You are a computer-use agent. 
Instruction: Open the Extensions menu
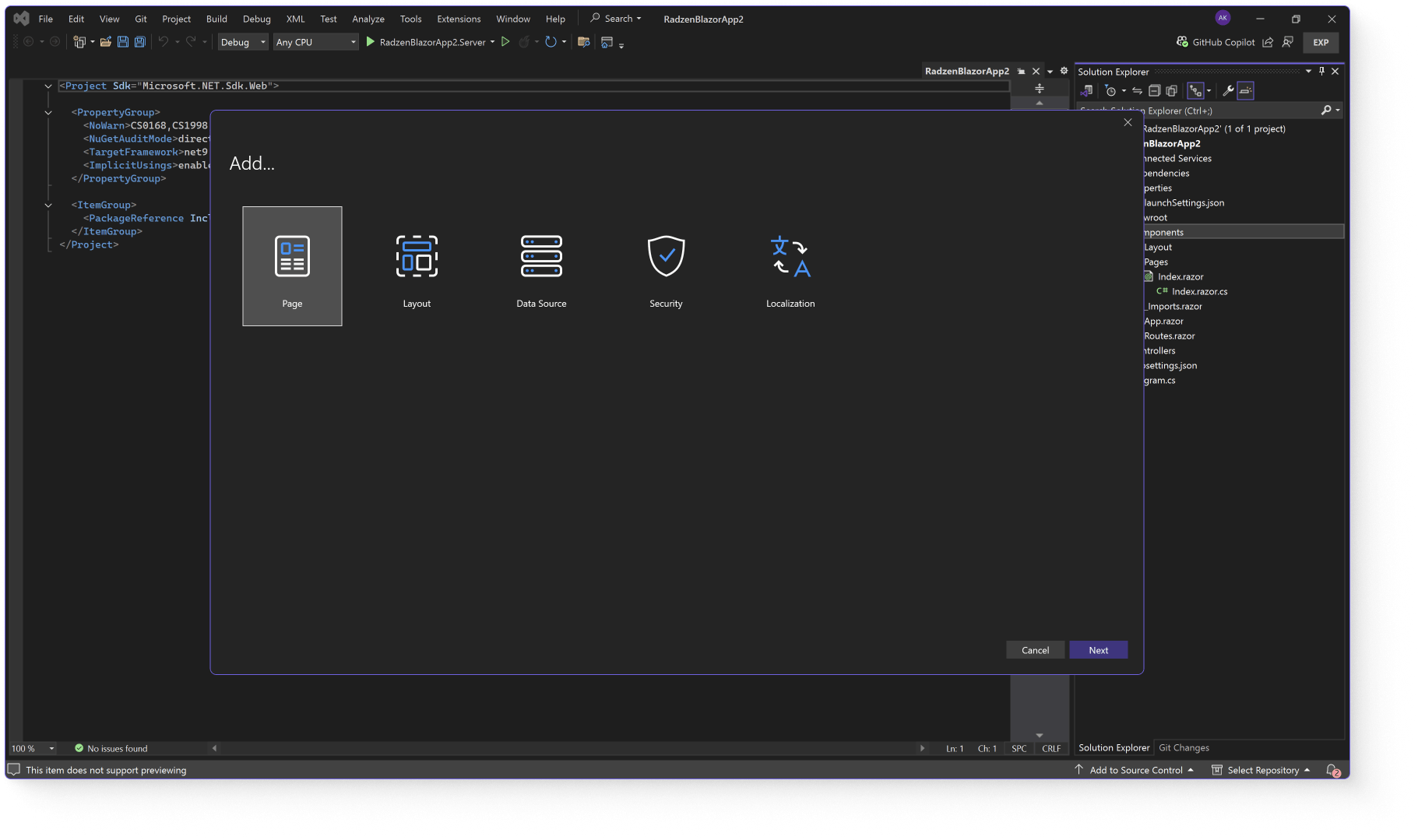coord(459,19)
